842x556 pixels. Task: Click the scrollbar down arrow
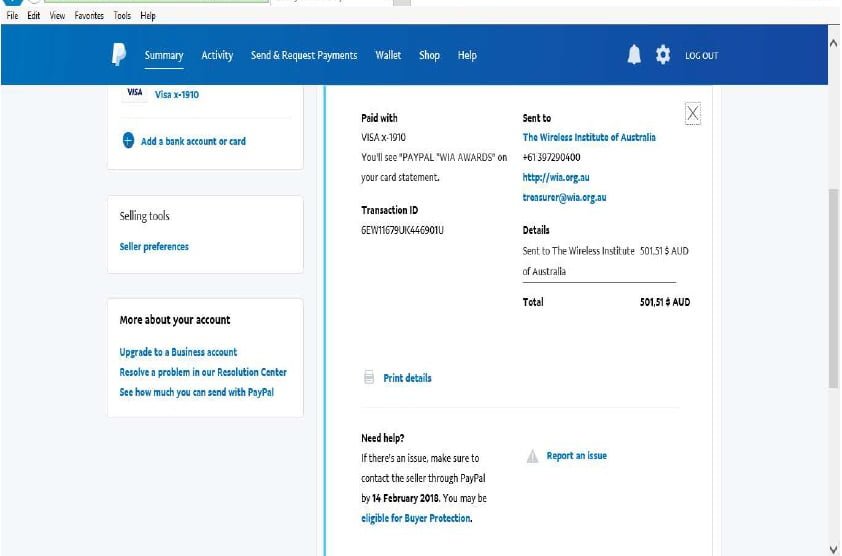833,549
